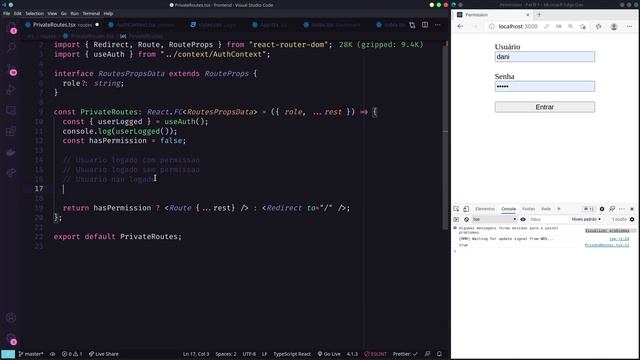This screenshot has width=640, height=360.
Task: Switch to PrivateRoutes.tsx editor tab
Action: click(x=62, y=25)
